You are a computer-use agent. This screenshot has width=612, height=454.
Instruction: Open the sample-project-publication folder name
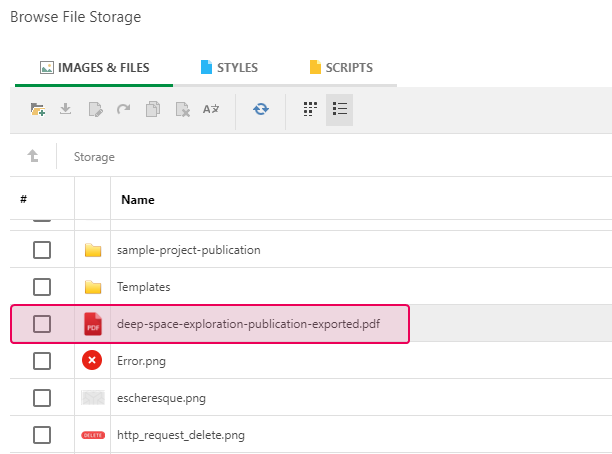[x=189, y=250]
